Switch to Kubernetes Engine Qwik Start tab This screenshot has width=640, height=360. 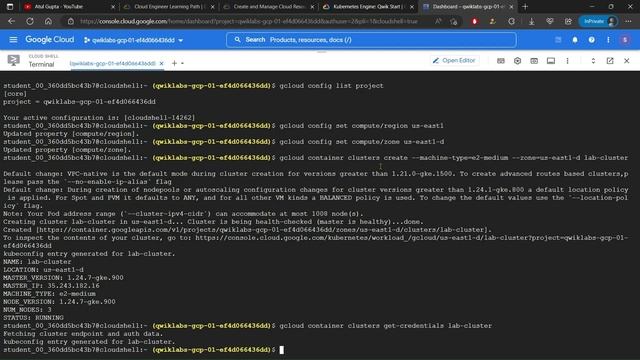point(368,7)
